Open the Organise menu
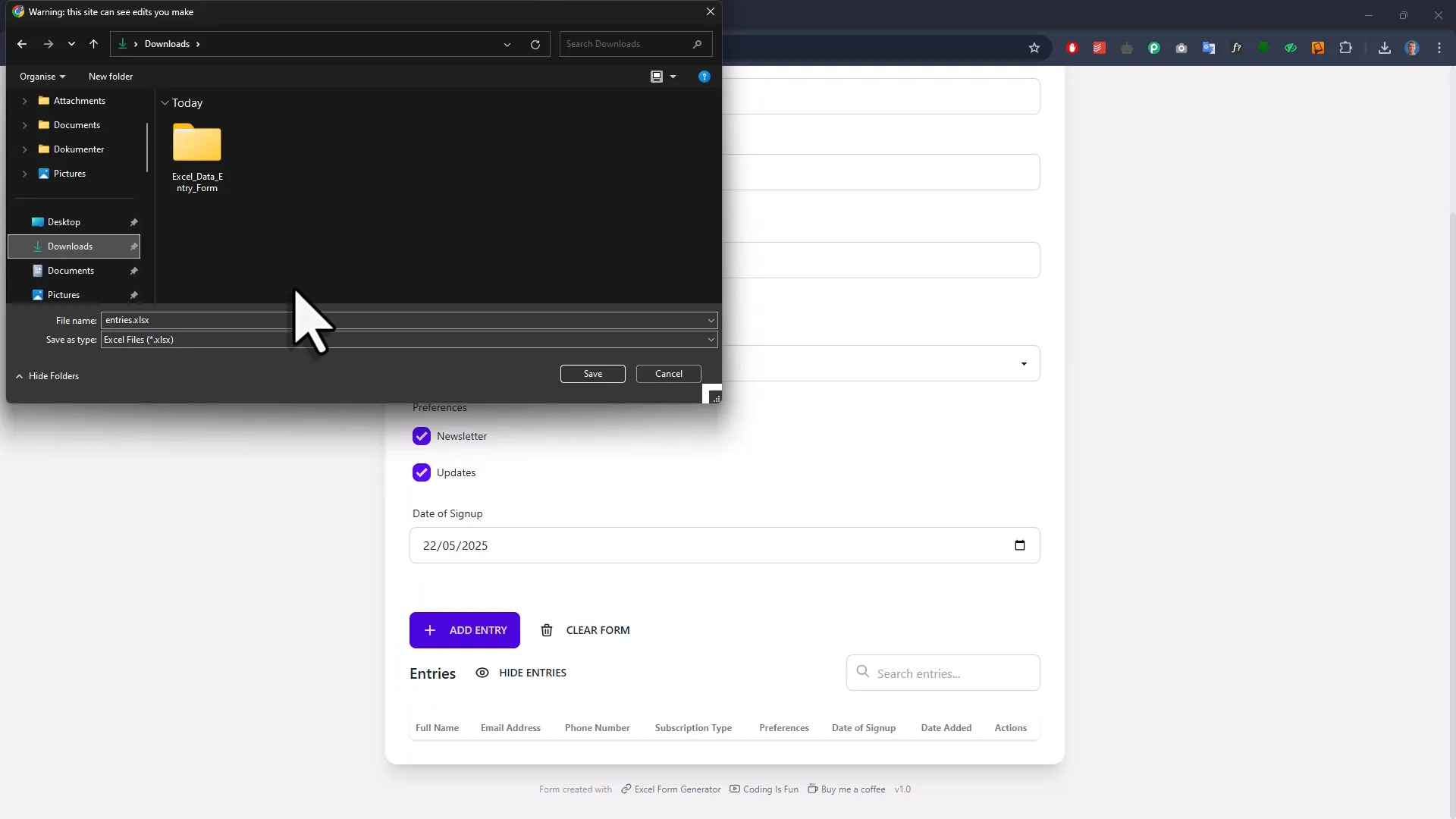Screen dimensions: 1456x819 coord(42,77)
